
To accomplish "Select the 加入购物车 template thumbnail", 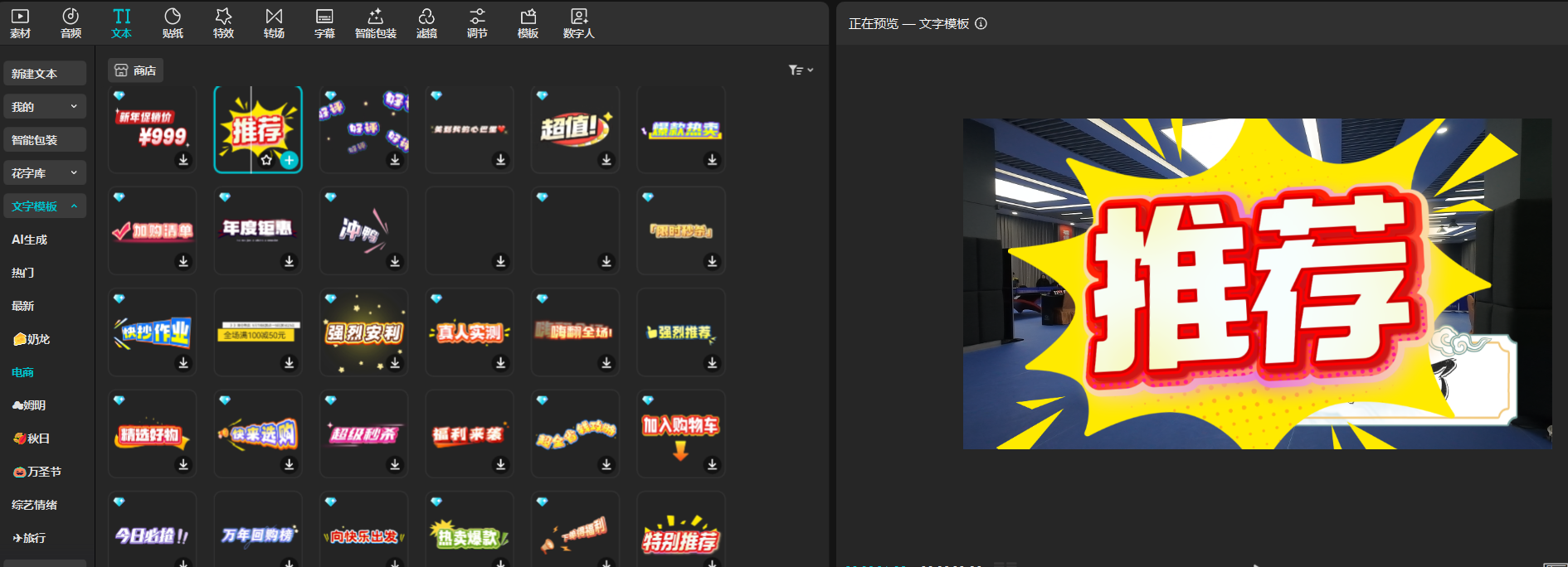I will coord(680,431).
